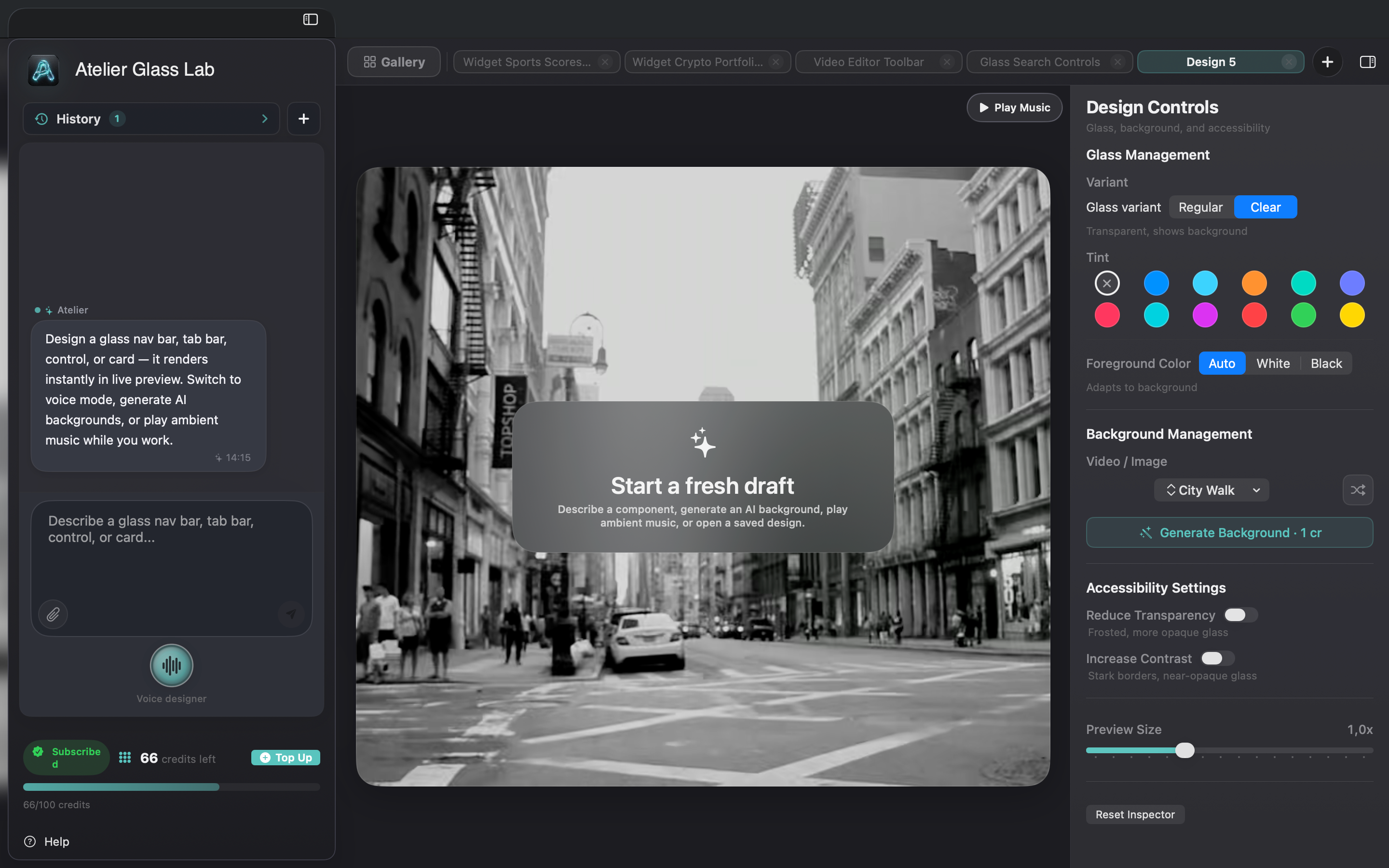Viewport: 1389px width, 868px height.
Task: Select the no-tint clear swatch
Action: [x=1107, y=283]
